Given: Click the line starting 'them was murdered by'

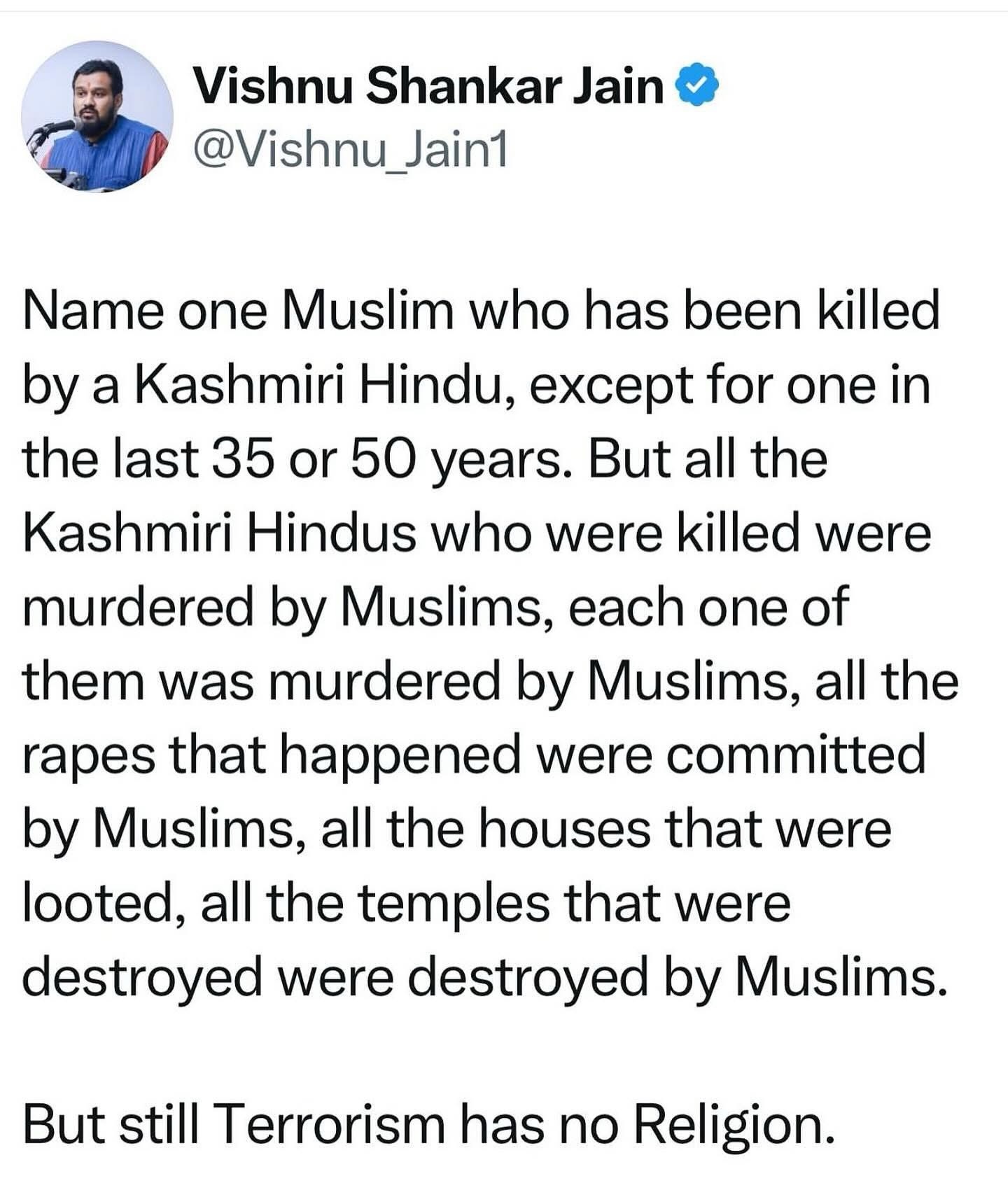Looking at the screenshot, I should pos(490,681).
